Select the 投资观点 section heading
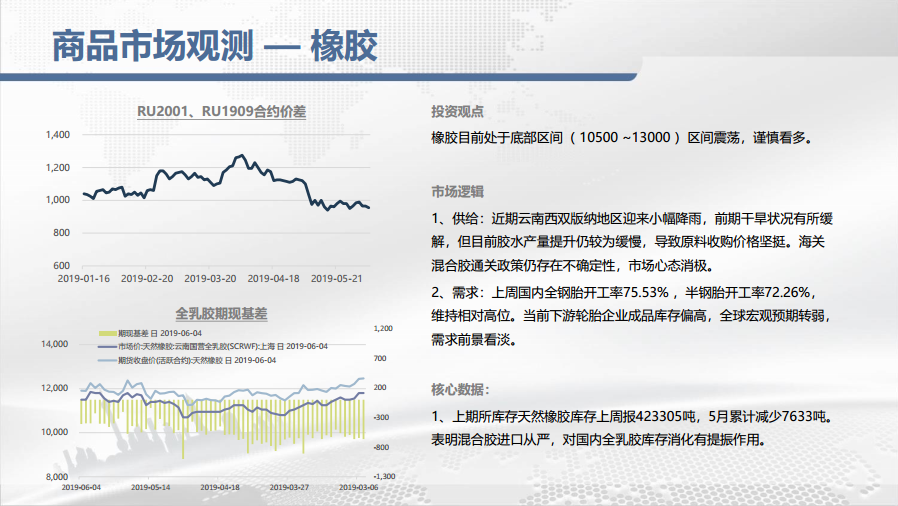Screen dimensions: 898x506 [x=457, y=112]
